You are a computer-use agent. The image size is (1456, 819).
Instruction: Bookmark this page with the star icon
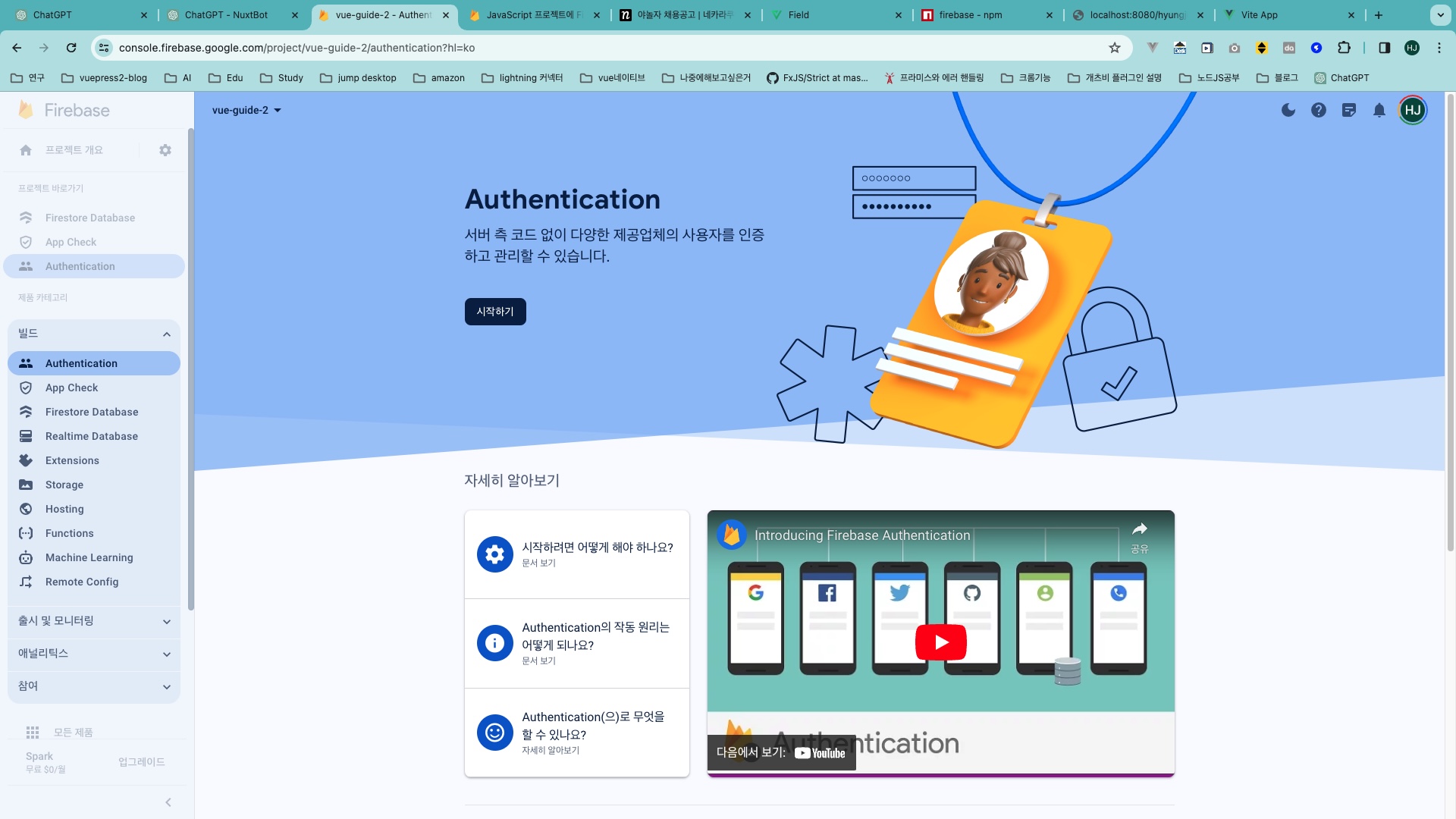[x=1115, y=48]
